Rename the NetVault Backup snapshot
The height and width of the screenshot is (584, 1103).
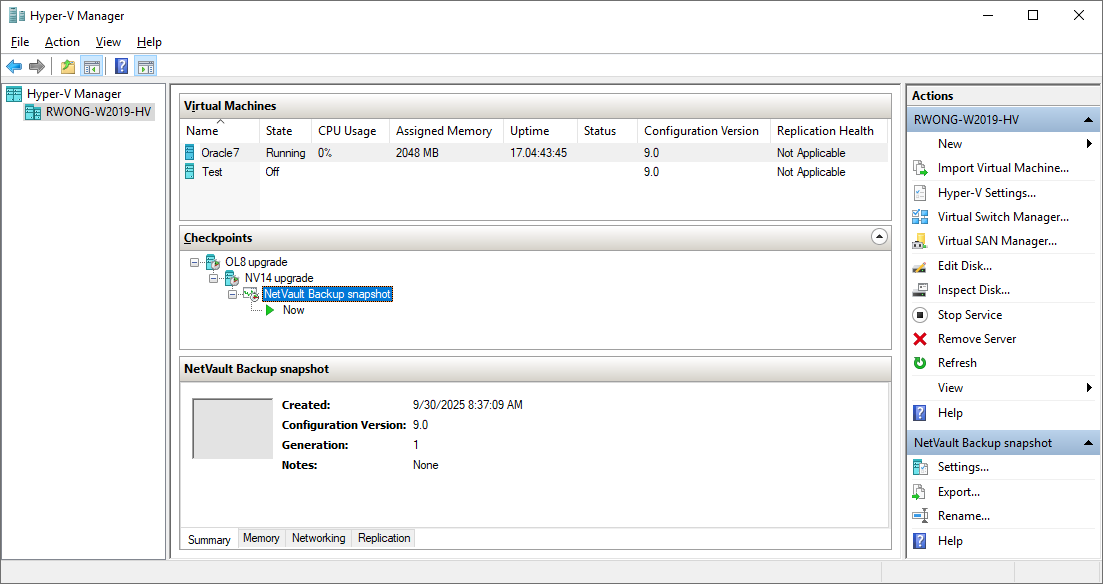[x=963, y=515]
